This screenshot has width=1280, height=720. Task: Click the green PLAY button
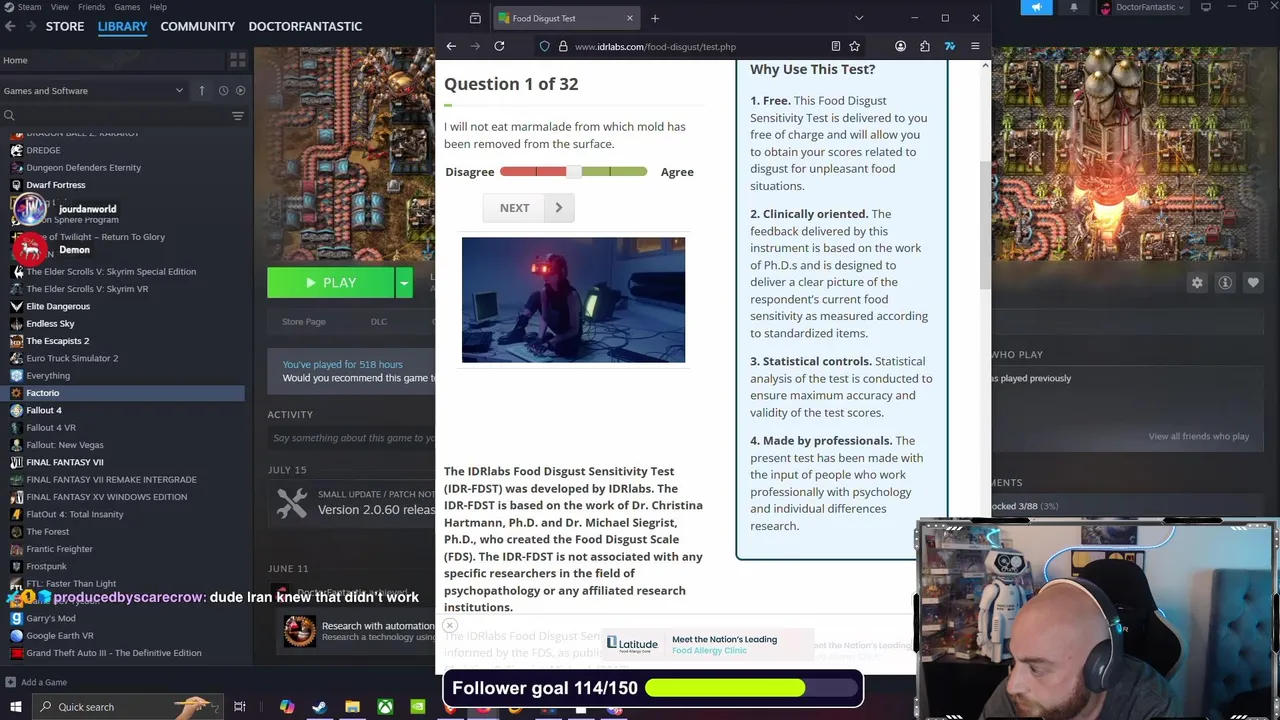click(331, 283)
